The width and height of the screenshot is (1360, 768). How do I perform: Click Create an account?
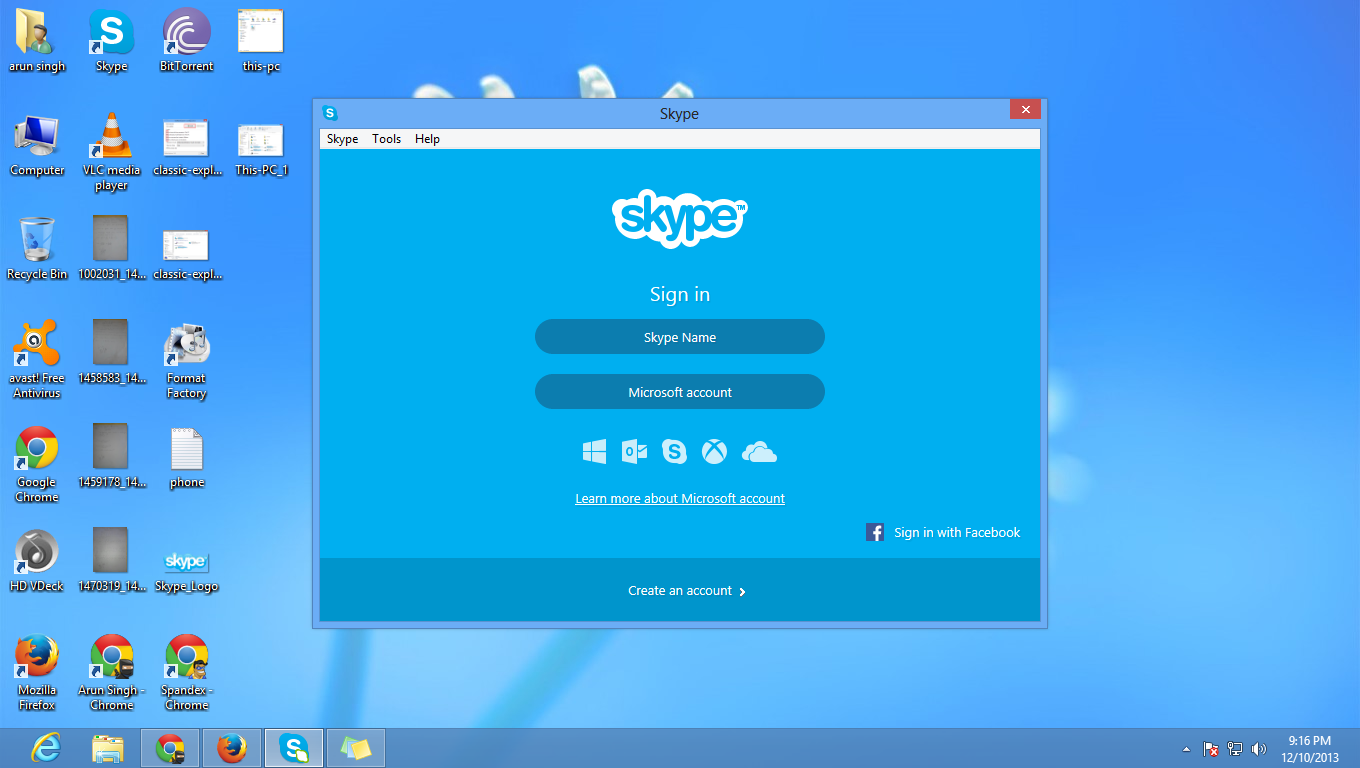[x=686, y=591]
